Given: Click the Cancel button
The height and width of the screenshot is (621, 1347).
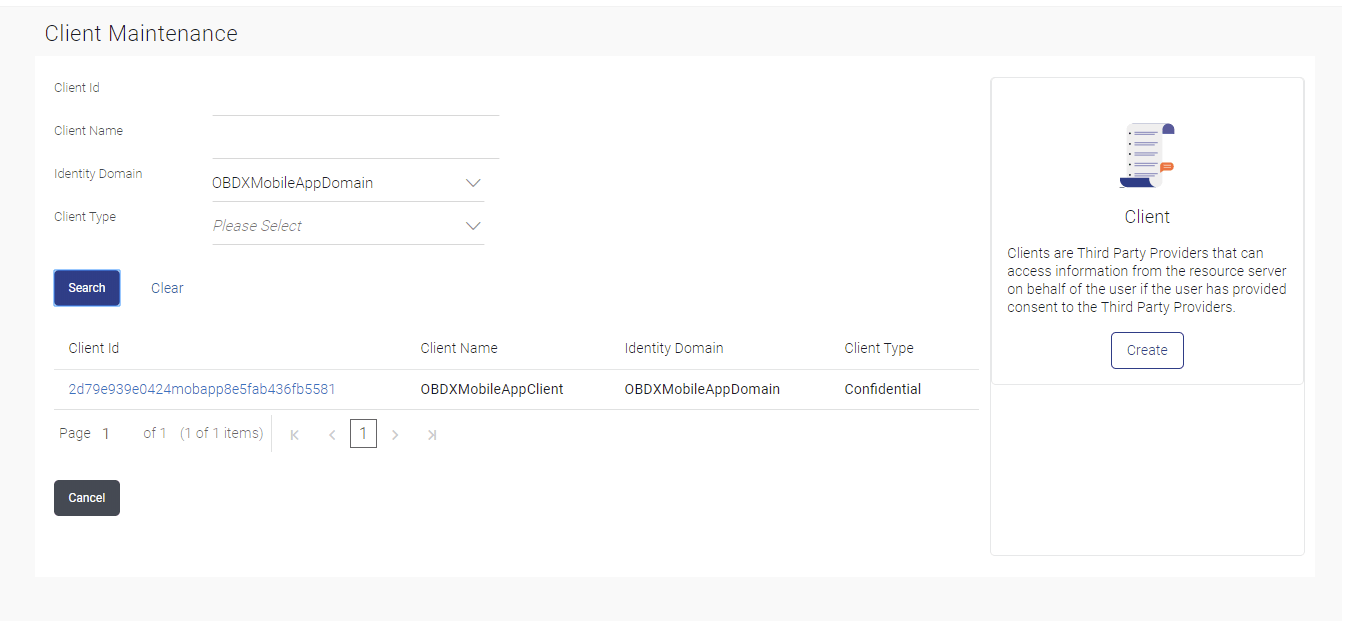Looking at the screenshot, I should [x=87, y=498].
